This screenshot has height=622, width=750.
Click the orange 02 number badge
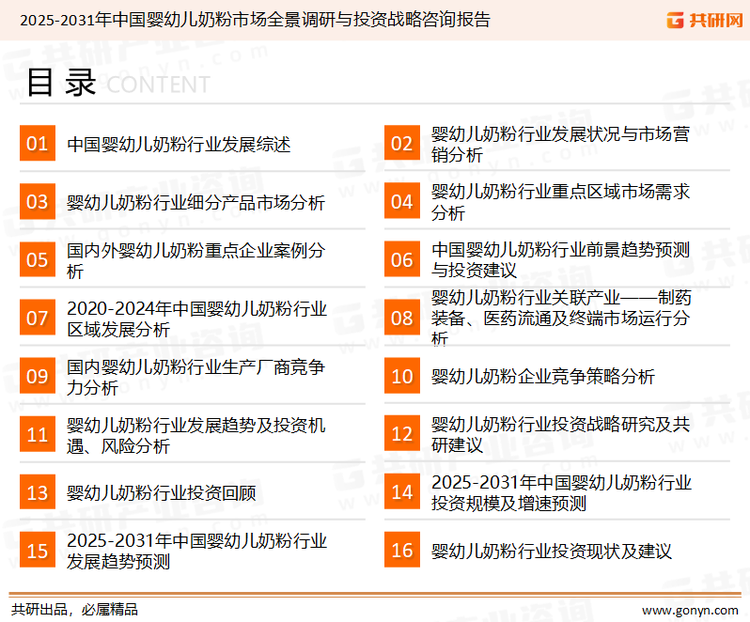[401, 144]
